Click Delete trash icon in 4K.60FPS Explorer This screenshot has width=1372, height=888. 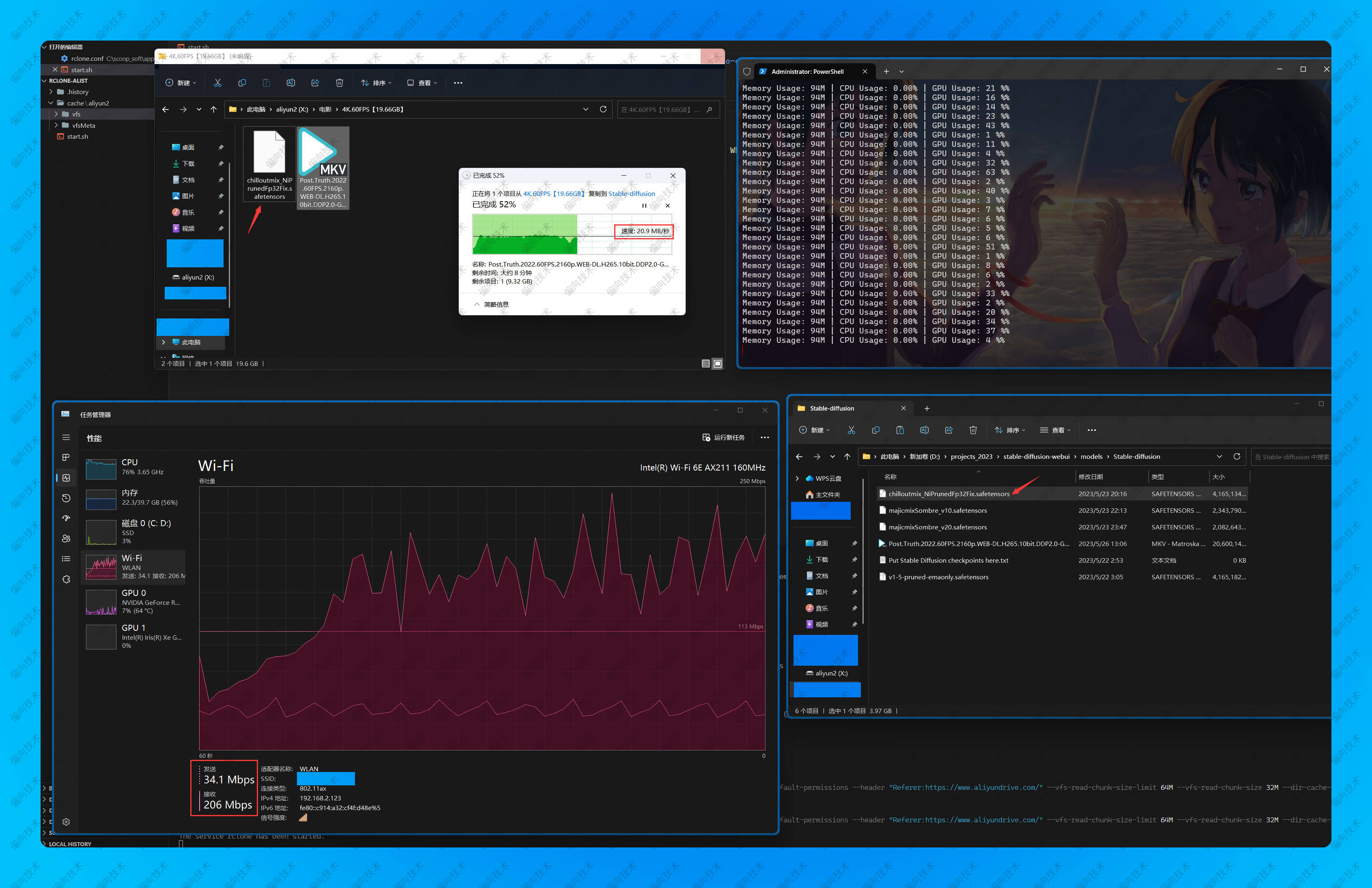[x=340, y=83]
